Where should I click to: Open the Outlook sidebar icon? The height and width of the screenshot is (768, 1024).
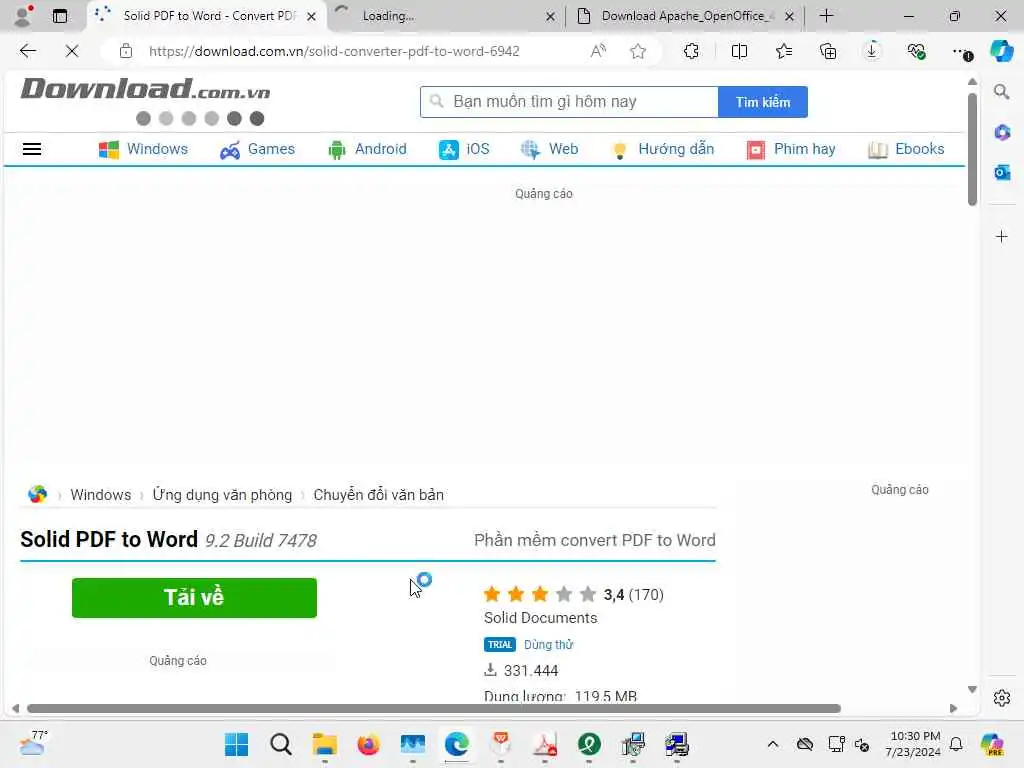(1002, 172)
